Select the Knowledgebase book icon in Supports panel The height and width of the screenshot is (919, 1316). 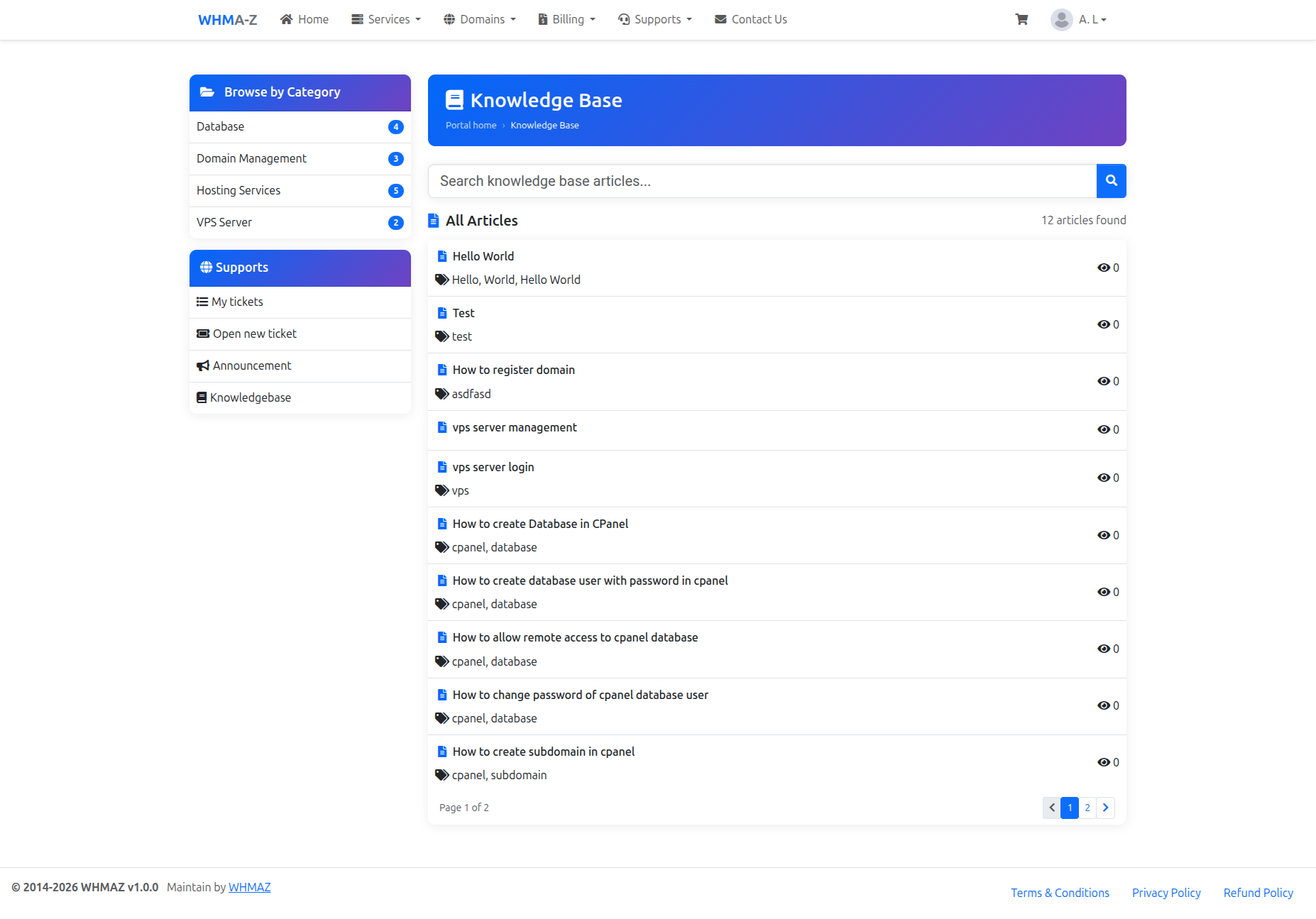click(x=202, y=397)
